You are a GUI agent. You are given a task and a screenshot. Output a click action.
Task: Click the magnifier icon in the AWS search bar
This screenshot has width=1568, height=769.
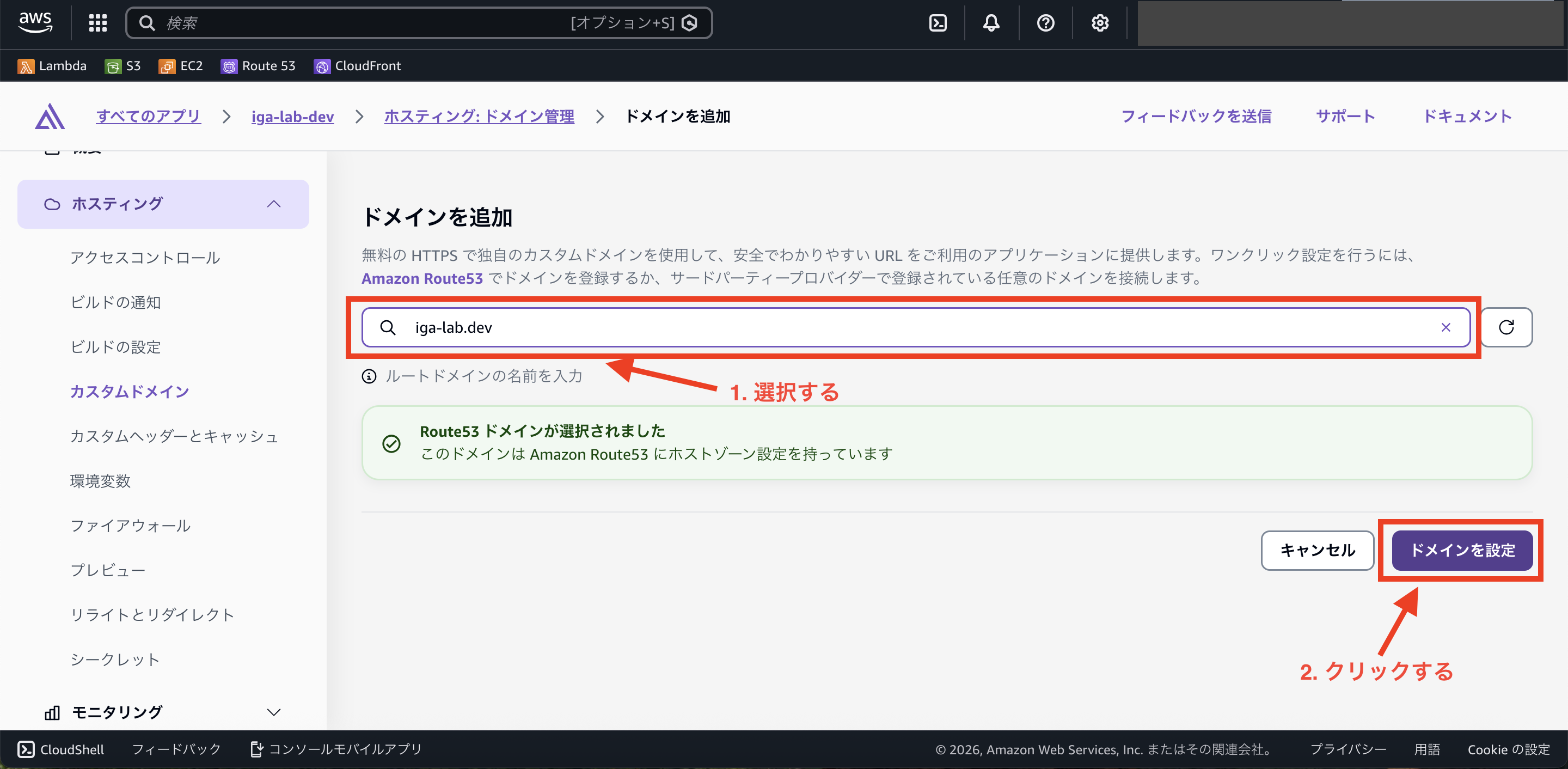(146, 23)
